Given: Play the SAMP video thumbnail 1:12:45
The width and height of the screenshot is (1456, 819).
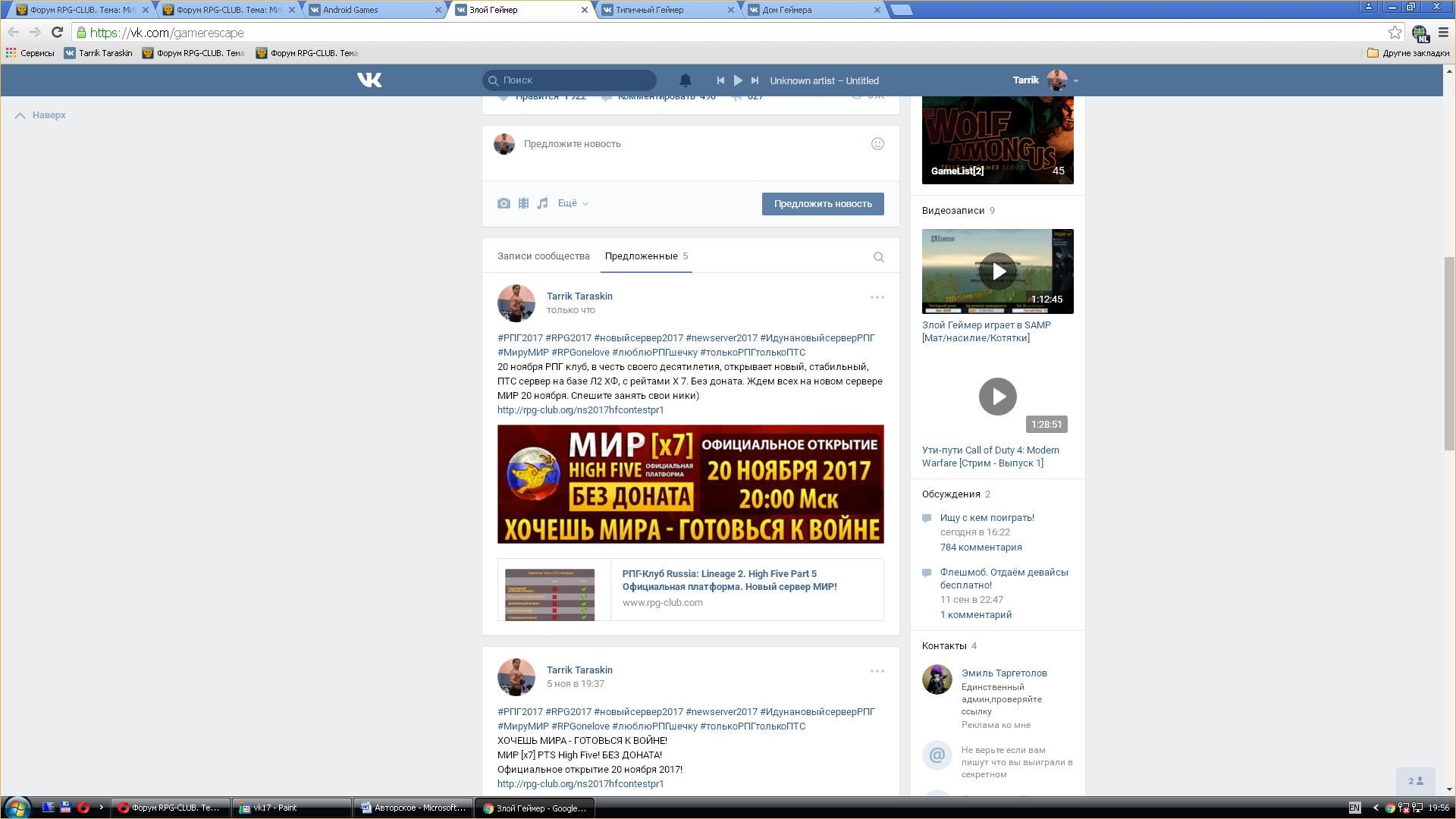Looking at the screenshot, I should coord(997,271).
